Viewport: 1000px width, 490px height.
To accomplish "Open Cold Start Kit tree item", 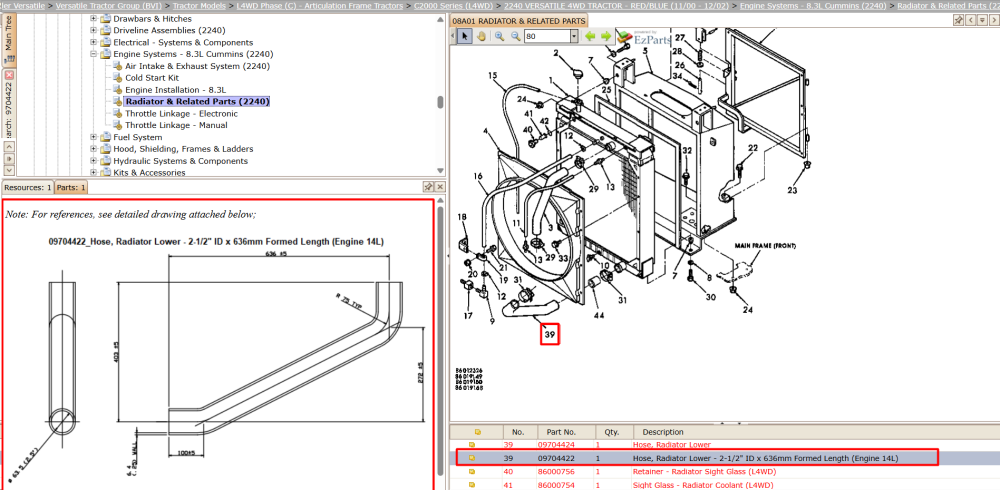I will 152,78.
